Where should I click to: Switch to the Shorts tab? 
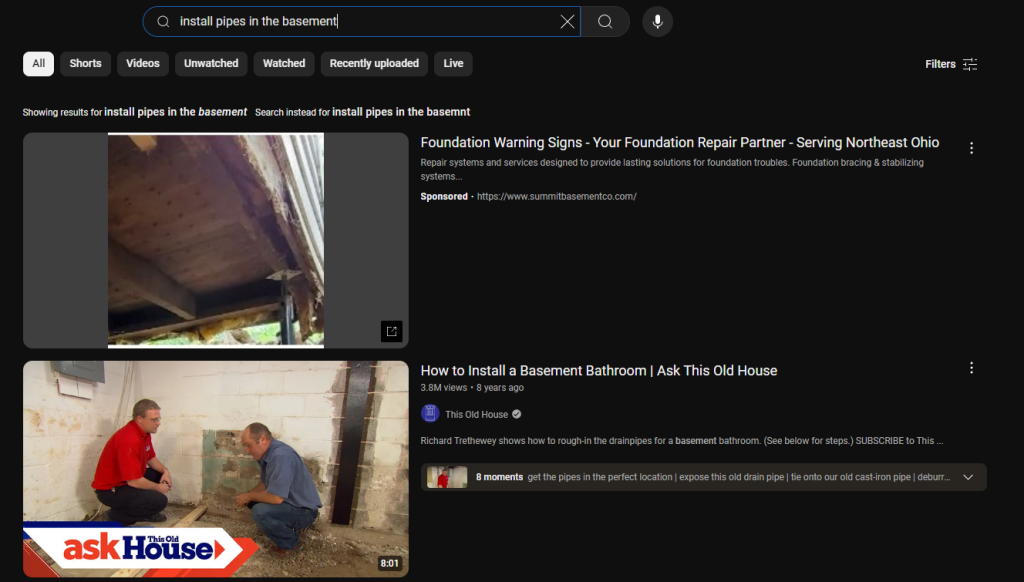click(x=85, y=63)
